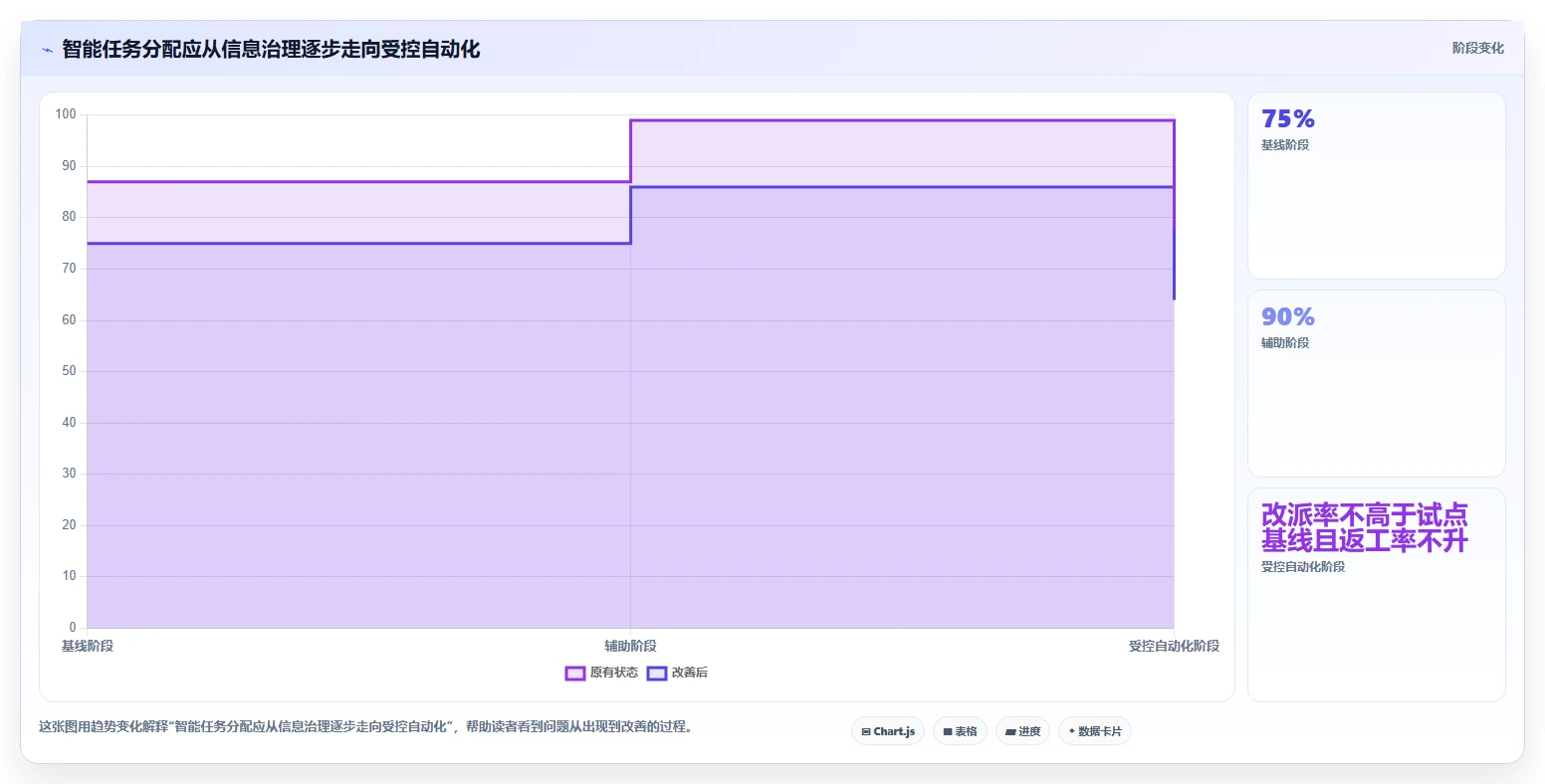Click the 受控自动化阶段 caption in third card
Viewport: 1545px width, 784px height.
click(1303, 567)
